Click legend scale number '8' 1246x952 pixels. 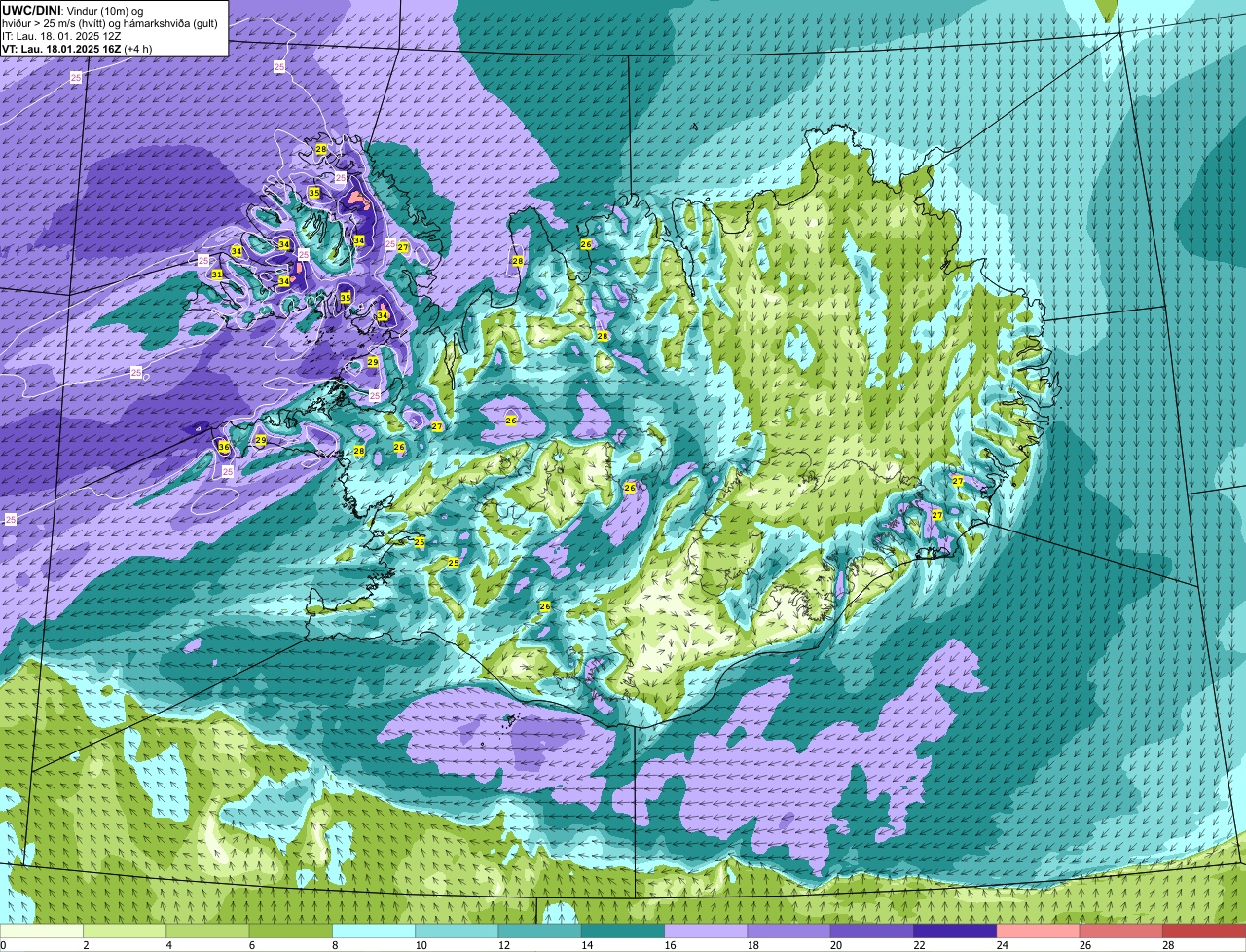(x=334, y=944)
